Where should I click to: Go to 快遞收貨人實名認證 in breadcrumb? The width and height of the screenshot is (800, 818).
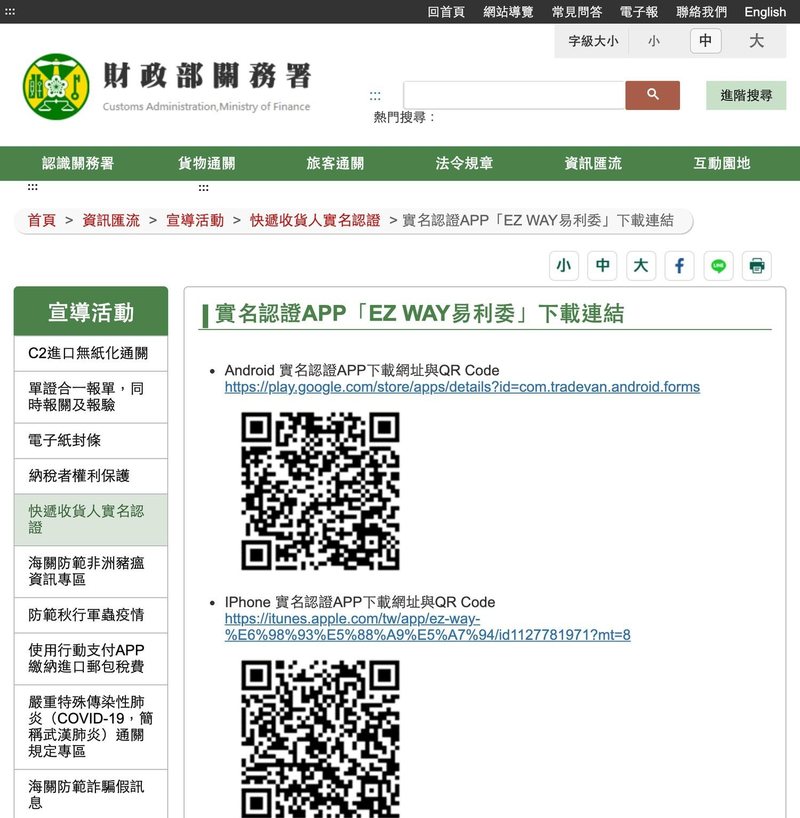315,220
